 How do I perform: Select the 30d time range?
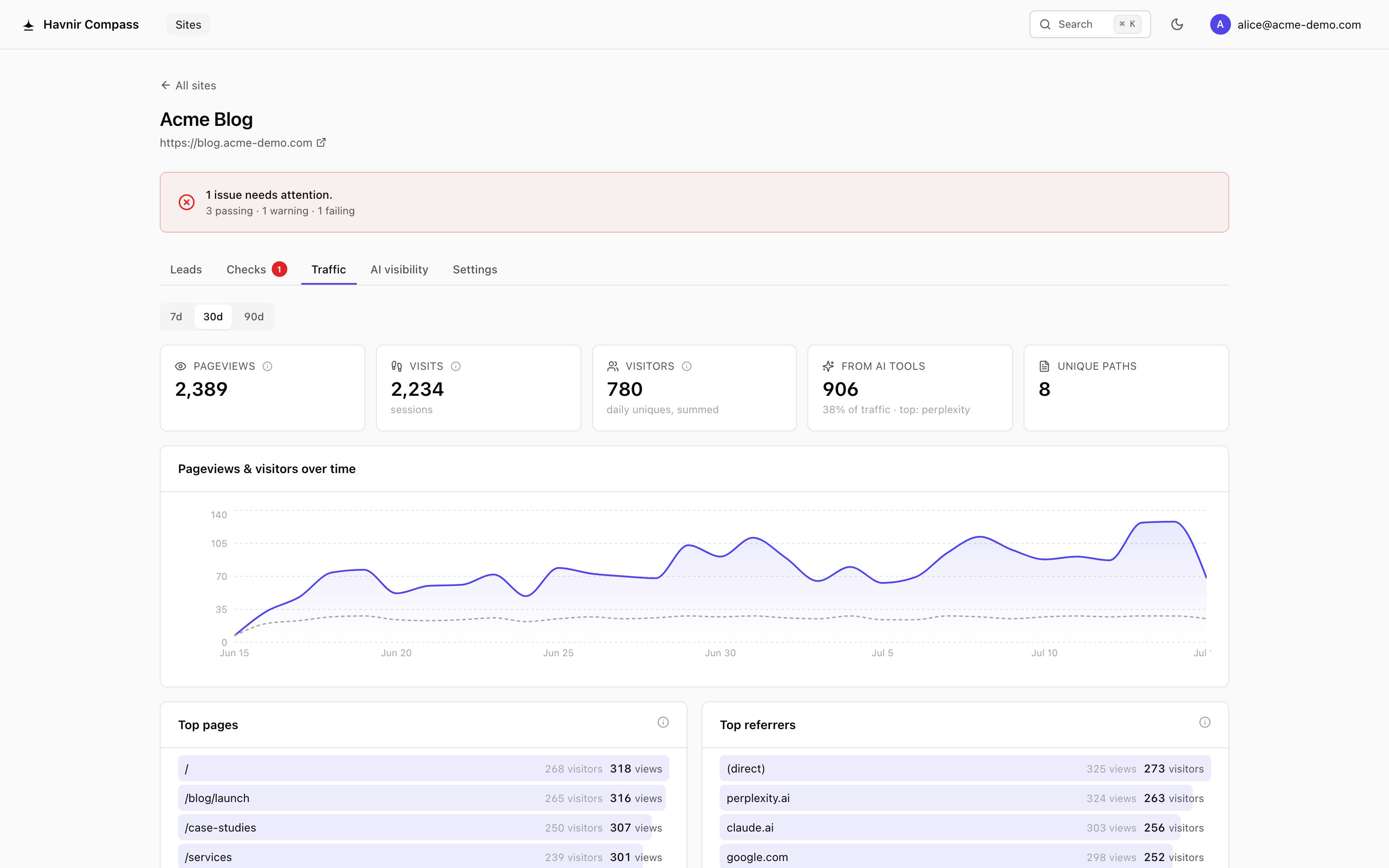(213, 317)
